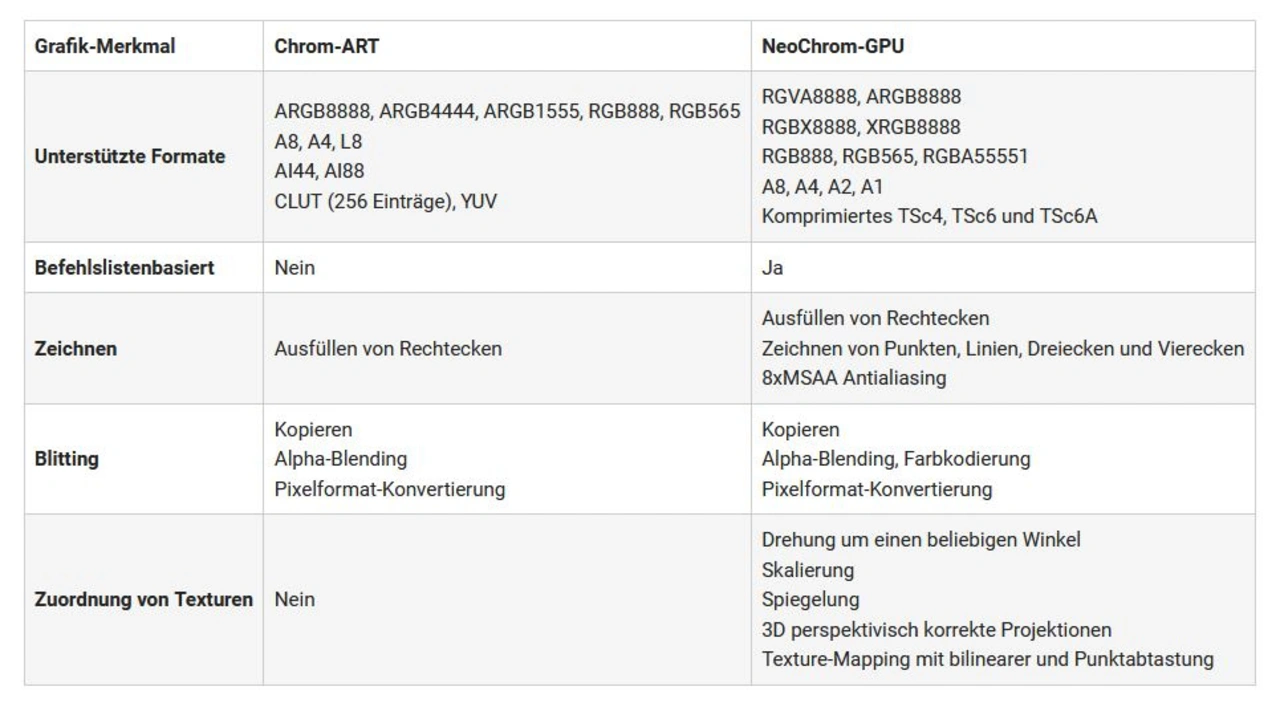Image resolution: width=1280 pixels, height=711 pixels.
Task: Click the Befehlslistenbasiert row label
Action: coord(124,268)
